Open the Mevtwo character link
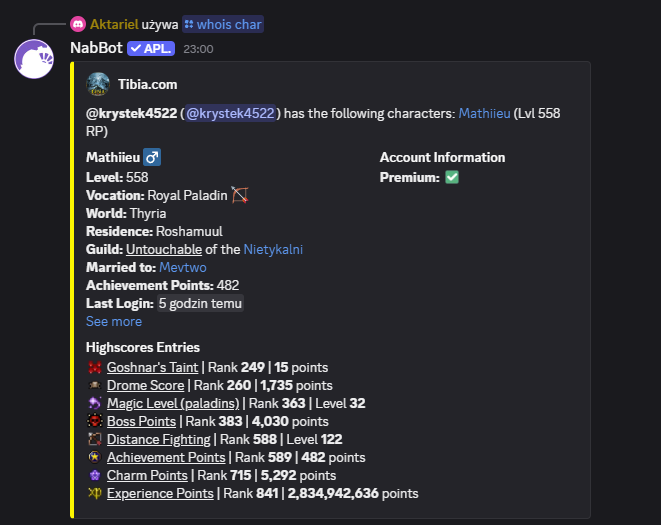This screenshot has width=661, height=525. click(183, 267)
